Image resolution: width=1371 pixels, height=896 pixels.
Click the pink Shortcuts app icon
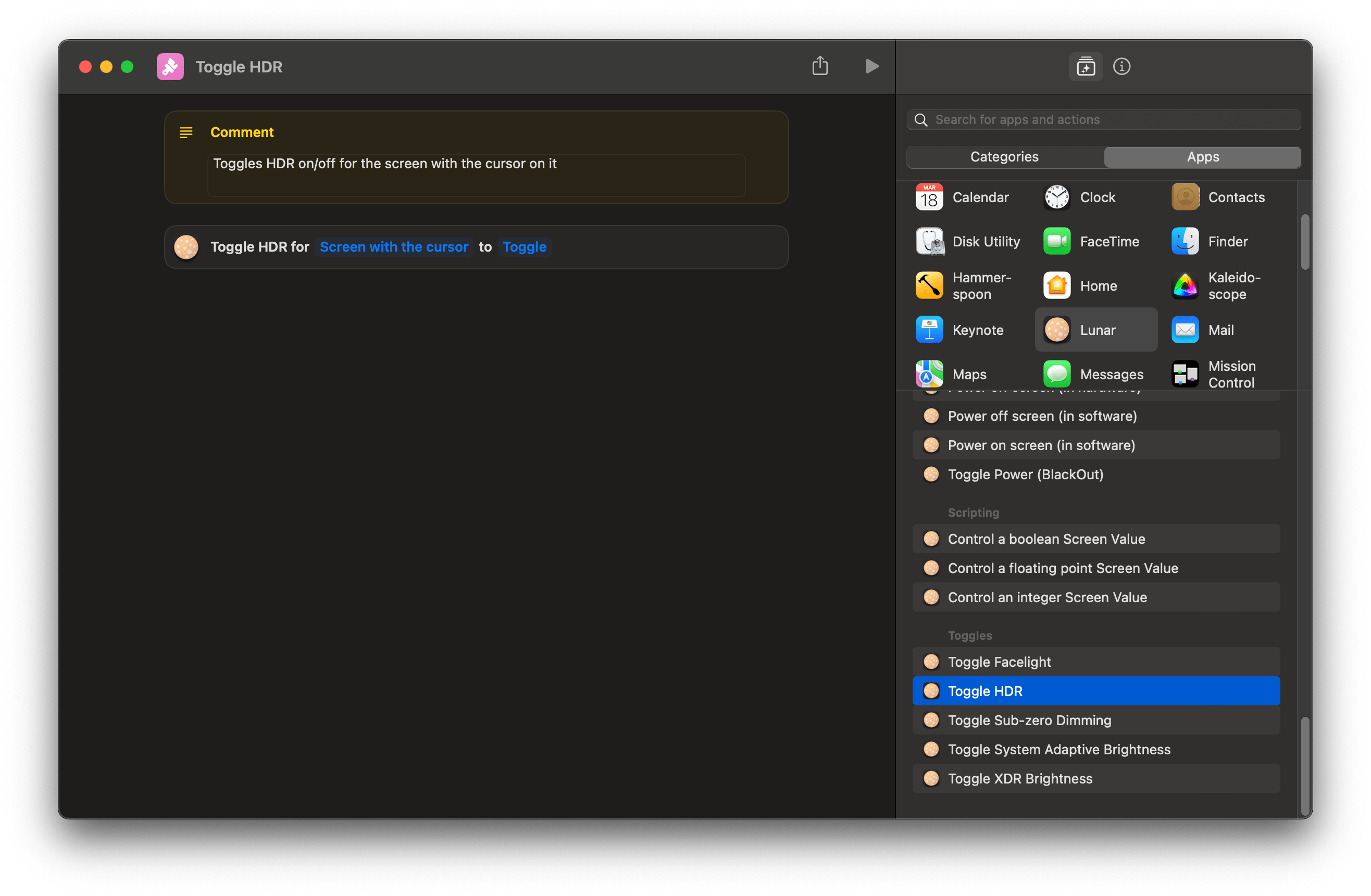(x=170, y=67)
